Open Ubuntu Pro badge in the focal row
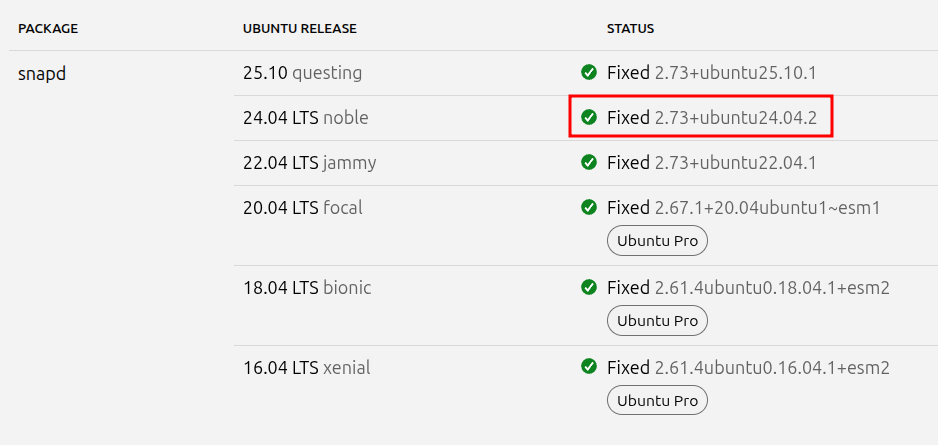This screenshot has height=445, width=938. (657, 241)
